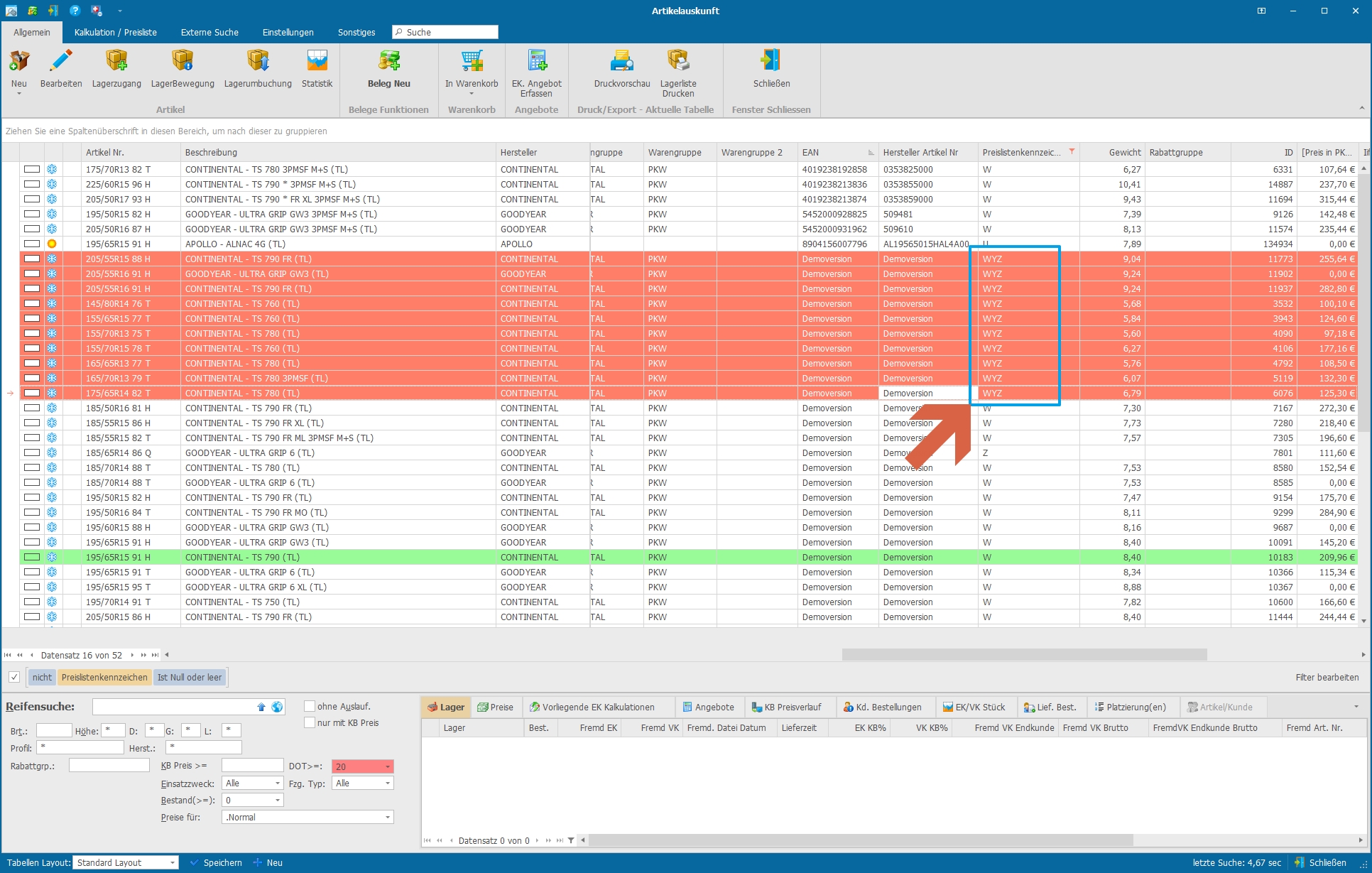This screenshot has width=1372, height=873.
Task: Open Lagerumbuchung stock transfer
Action: coord(258,70)
